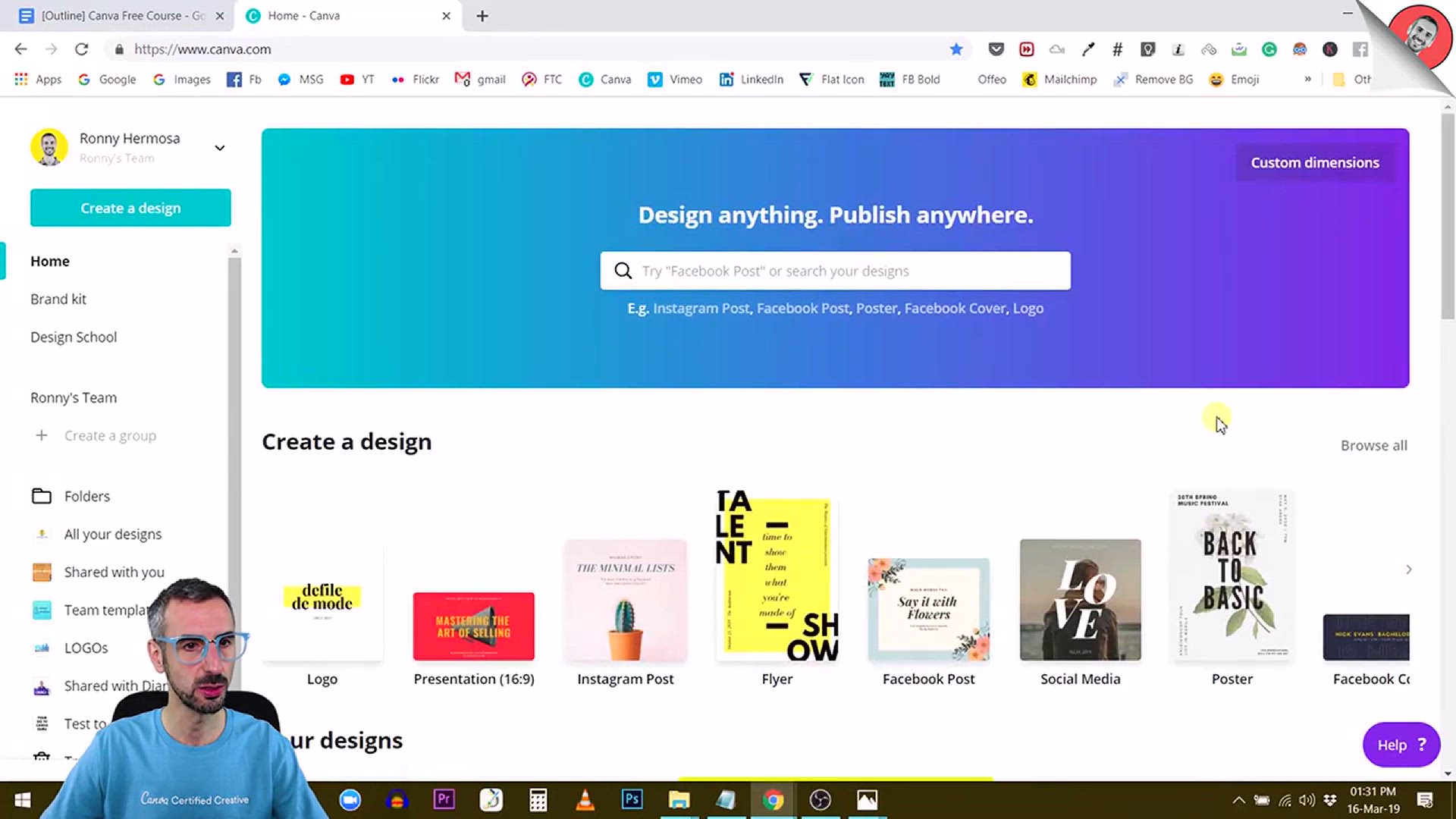Click the address bar URL field

[x=531, y=49]
